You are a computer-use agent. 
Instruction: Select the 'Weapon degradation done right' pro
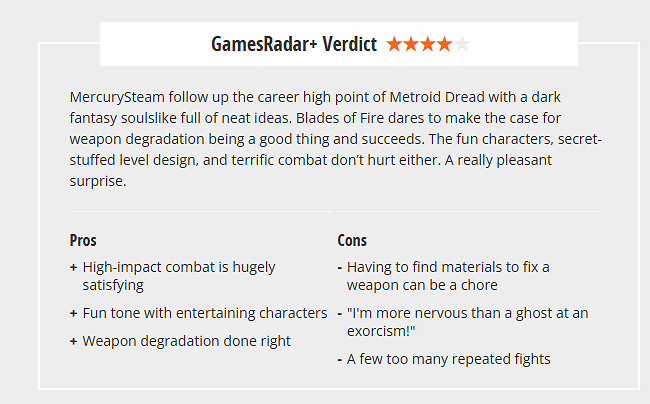187,341
